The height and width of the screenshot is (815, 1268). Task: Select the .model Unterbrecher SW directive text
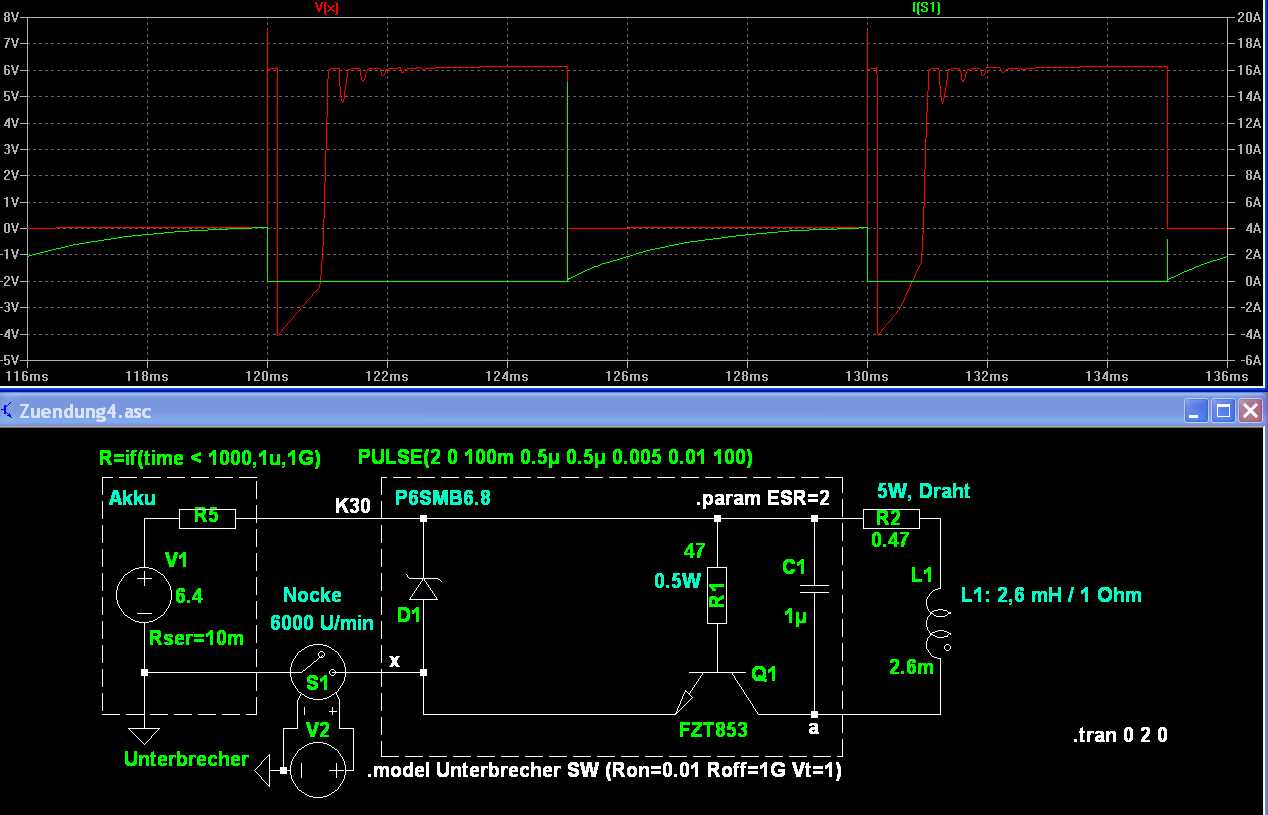[603, 771]
